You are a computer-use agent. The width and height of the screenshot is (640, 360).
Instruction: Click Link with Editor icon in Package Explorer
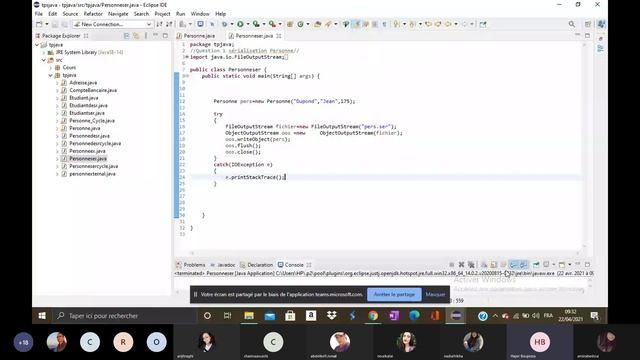click(x=136, y=36)
